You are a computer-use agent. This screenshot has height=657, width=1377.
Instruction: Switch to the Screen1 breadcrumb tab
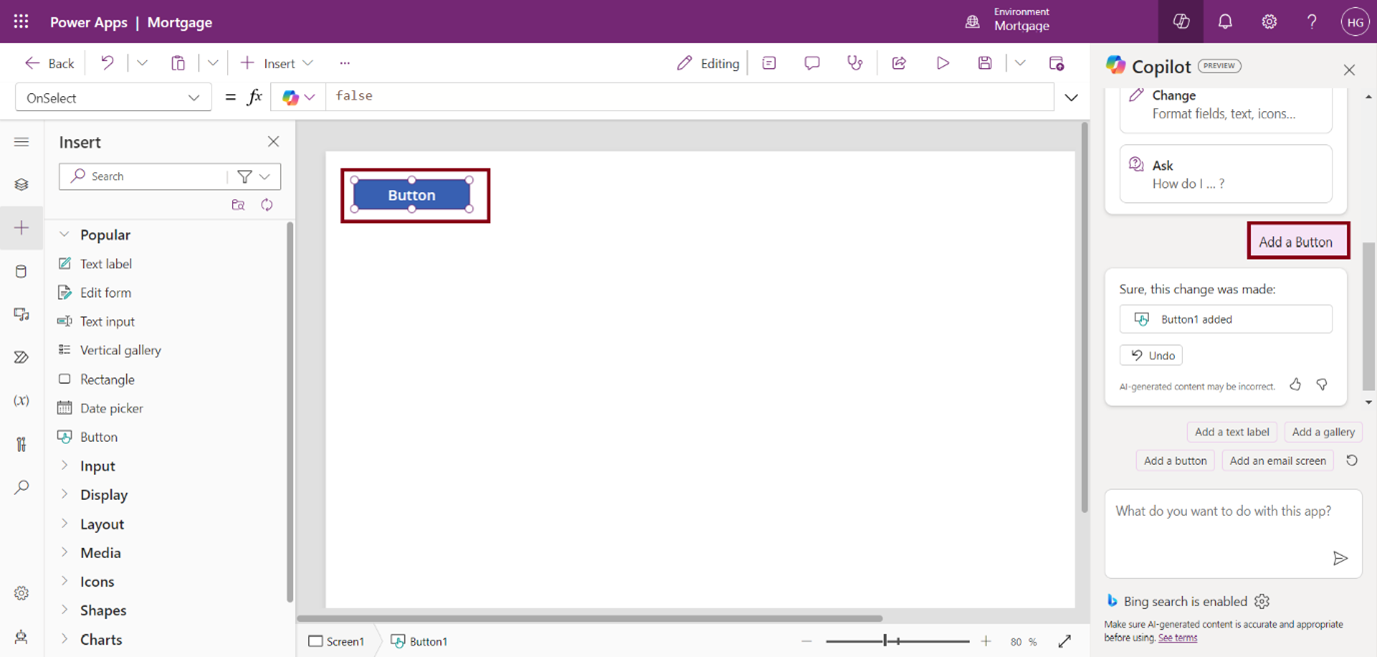pyautogui.click(x=337, y=641)
